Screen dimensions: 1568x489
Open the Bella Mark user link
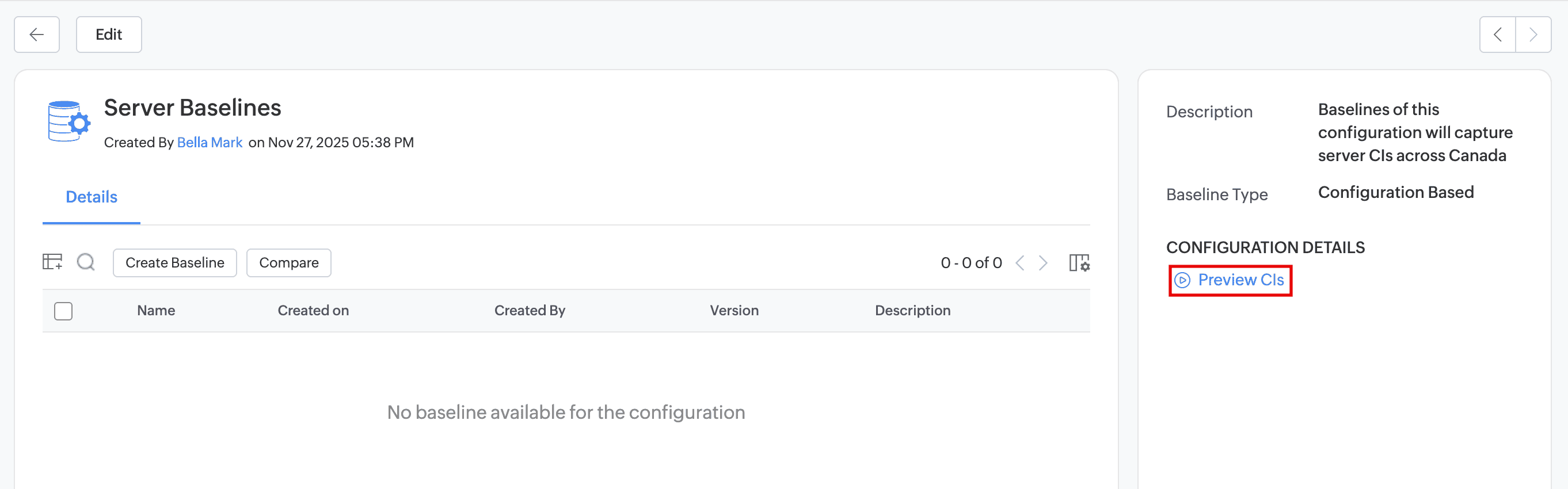(210, 142)
